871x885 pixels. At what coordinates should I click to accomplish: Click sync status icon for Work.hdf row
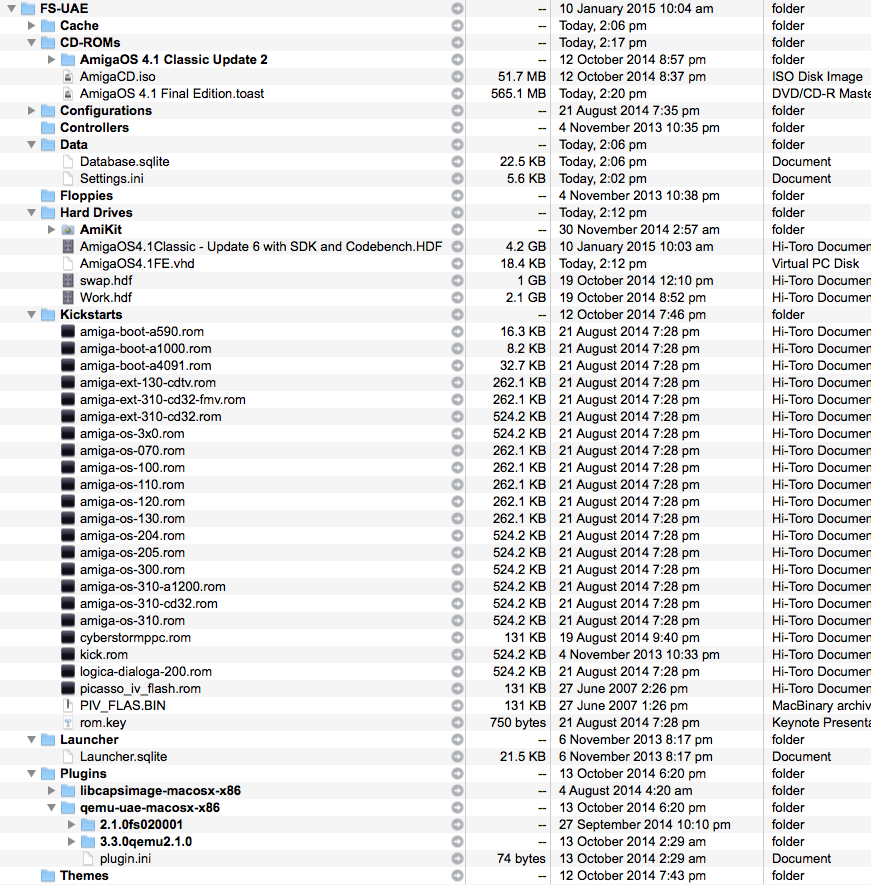[457, 297]
